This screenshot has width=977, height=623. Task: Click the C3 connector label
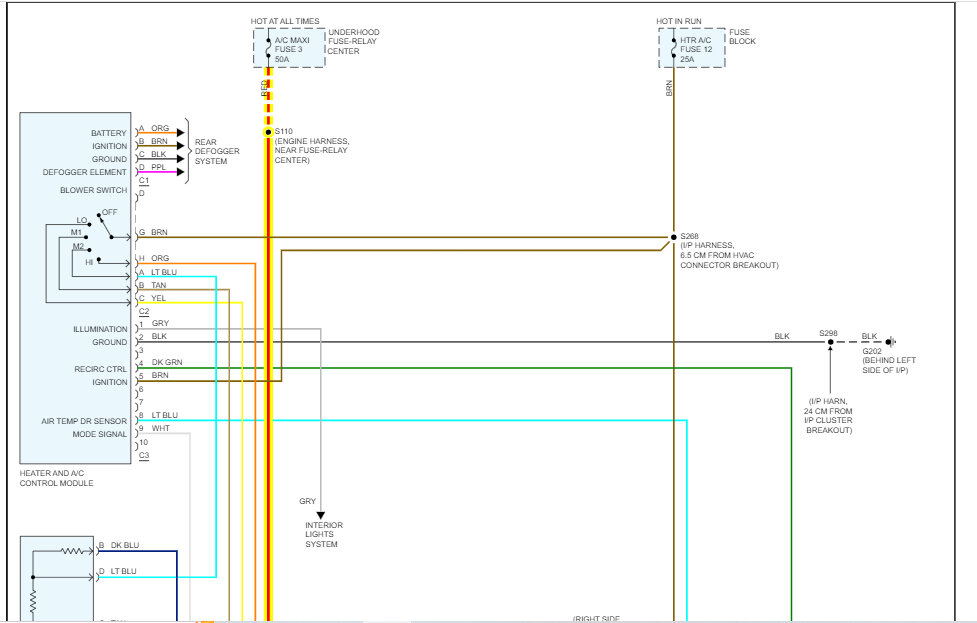pyautogui.click(x=144, y=455)
